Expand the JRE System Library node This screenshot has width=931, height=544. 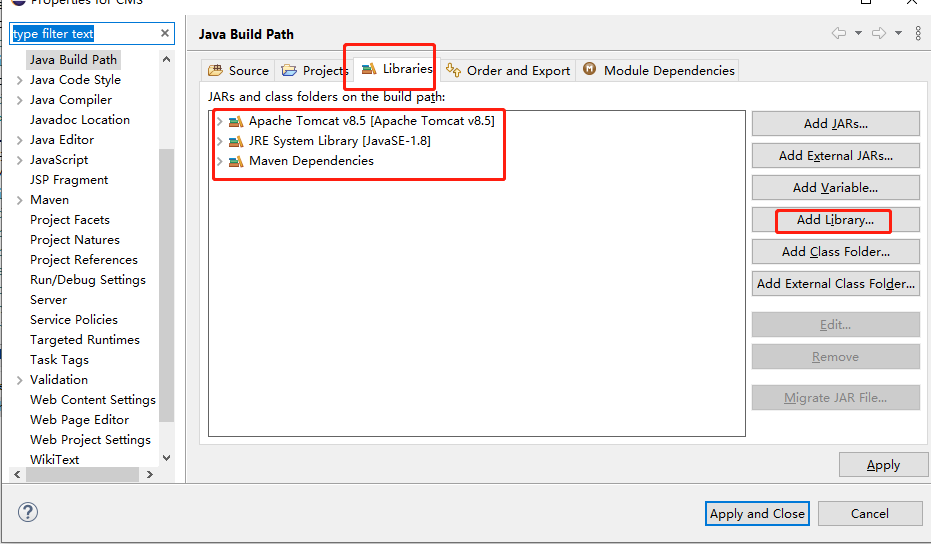pyautogui.click(x=220, y=141)
